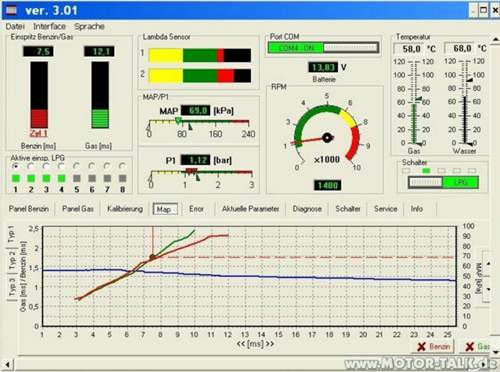Click green injector 2 status indicator
500x372 pixels.
31,178
